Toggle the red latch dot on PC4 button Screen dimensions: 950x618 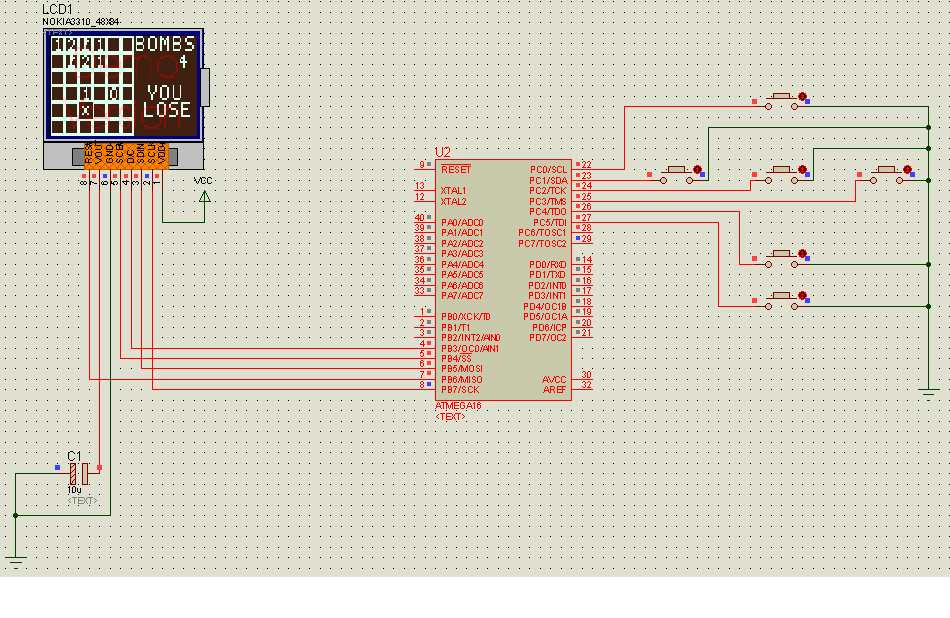click(x=802, y=254)
